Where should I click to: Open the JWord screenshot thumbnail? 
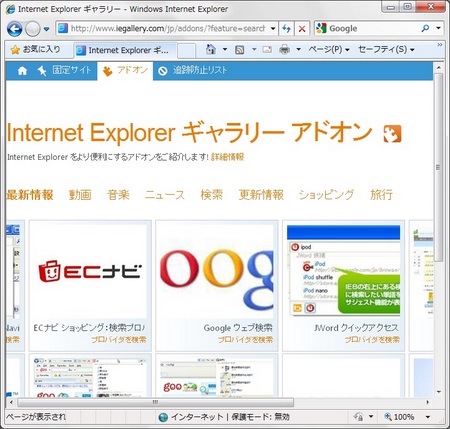[x=343, y=270]
